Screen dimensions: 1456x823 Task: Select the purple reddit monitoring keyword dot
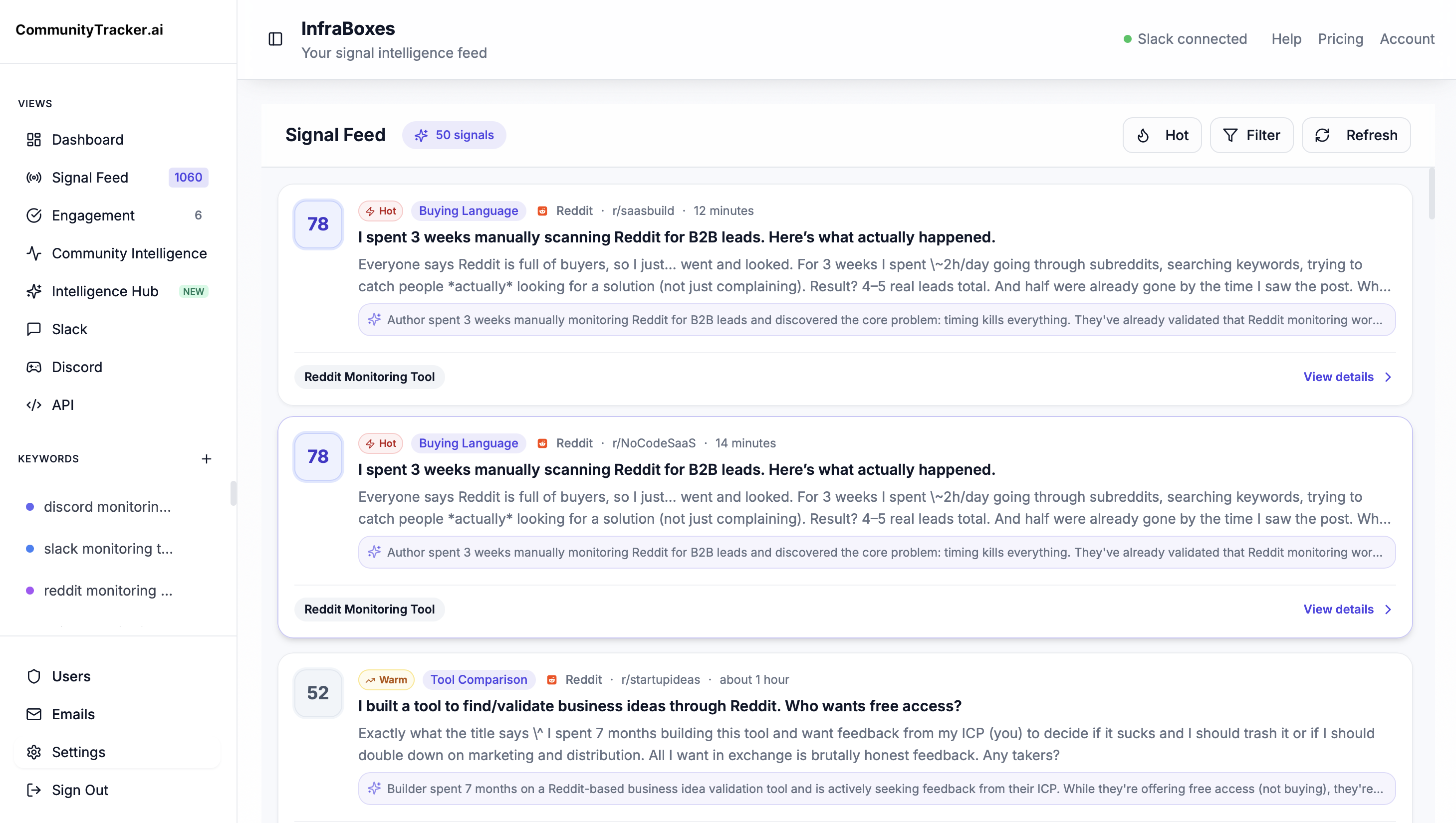click(x=30, y=591)
